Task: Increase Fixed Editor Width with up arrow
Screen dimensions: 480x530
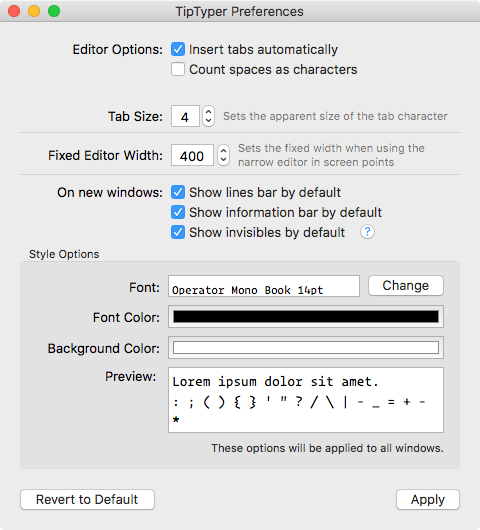Action: point(223,150)
